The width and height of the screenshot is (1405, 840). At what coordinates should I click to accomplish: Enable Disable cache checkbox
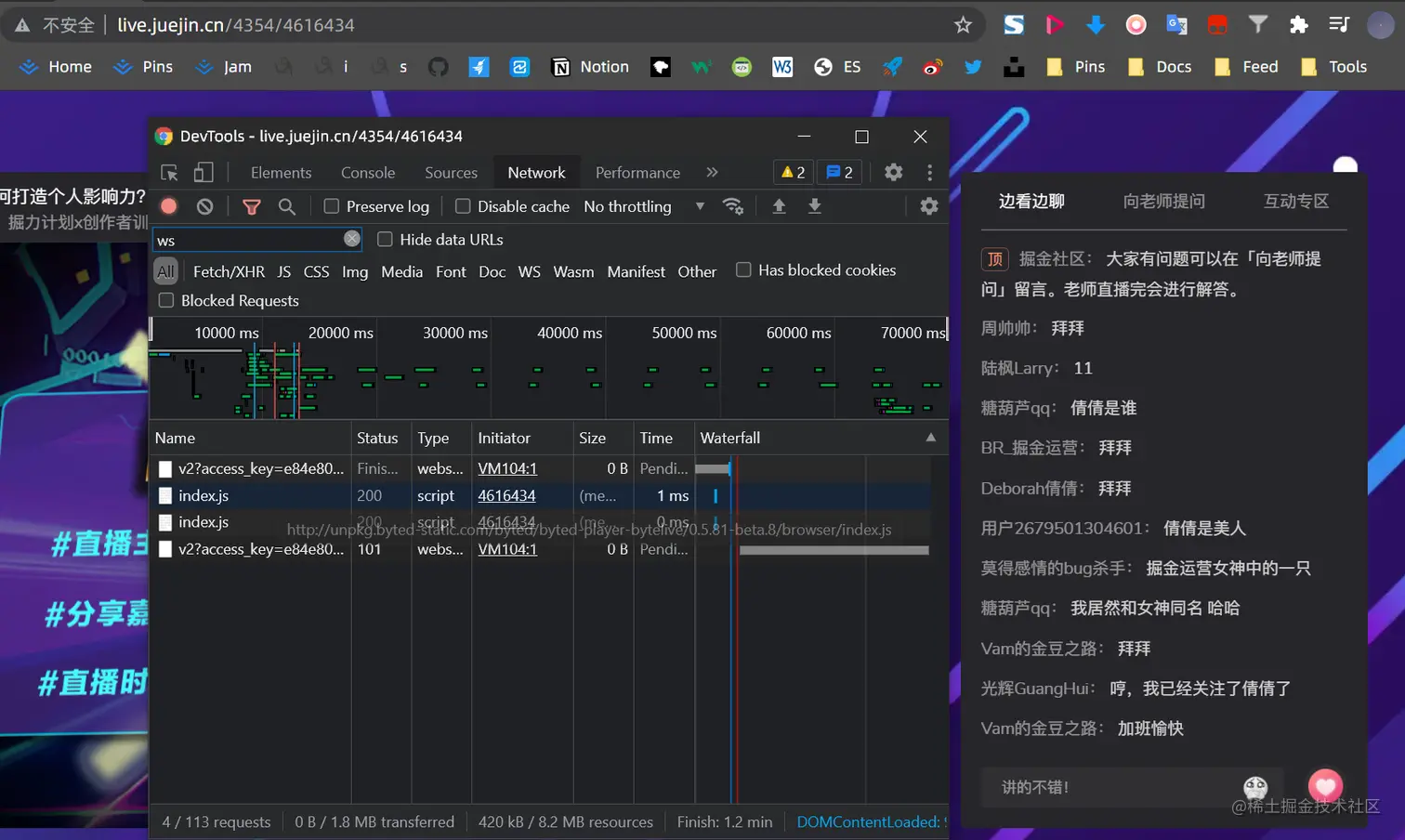pyautogui.click(x=463, y=206)
